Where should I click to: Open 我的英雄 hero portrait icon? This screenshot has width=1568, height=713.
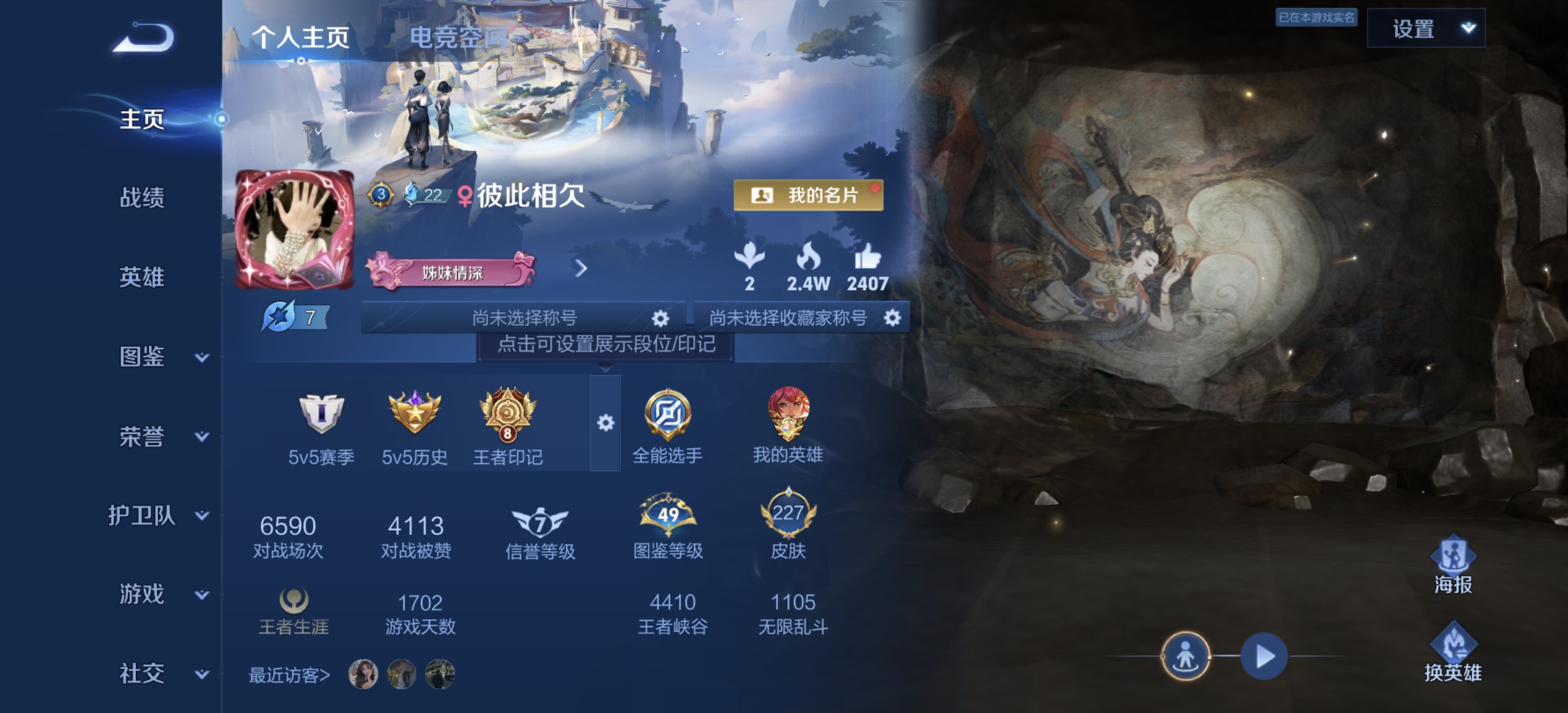click(x=788, y=414)
